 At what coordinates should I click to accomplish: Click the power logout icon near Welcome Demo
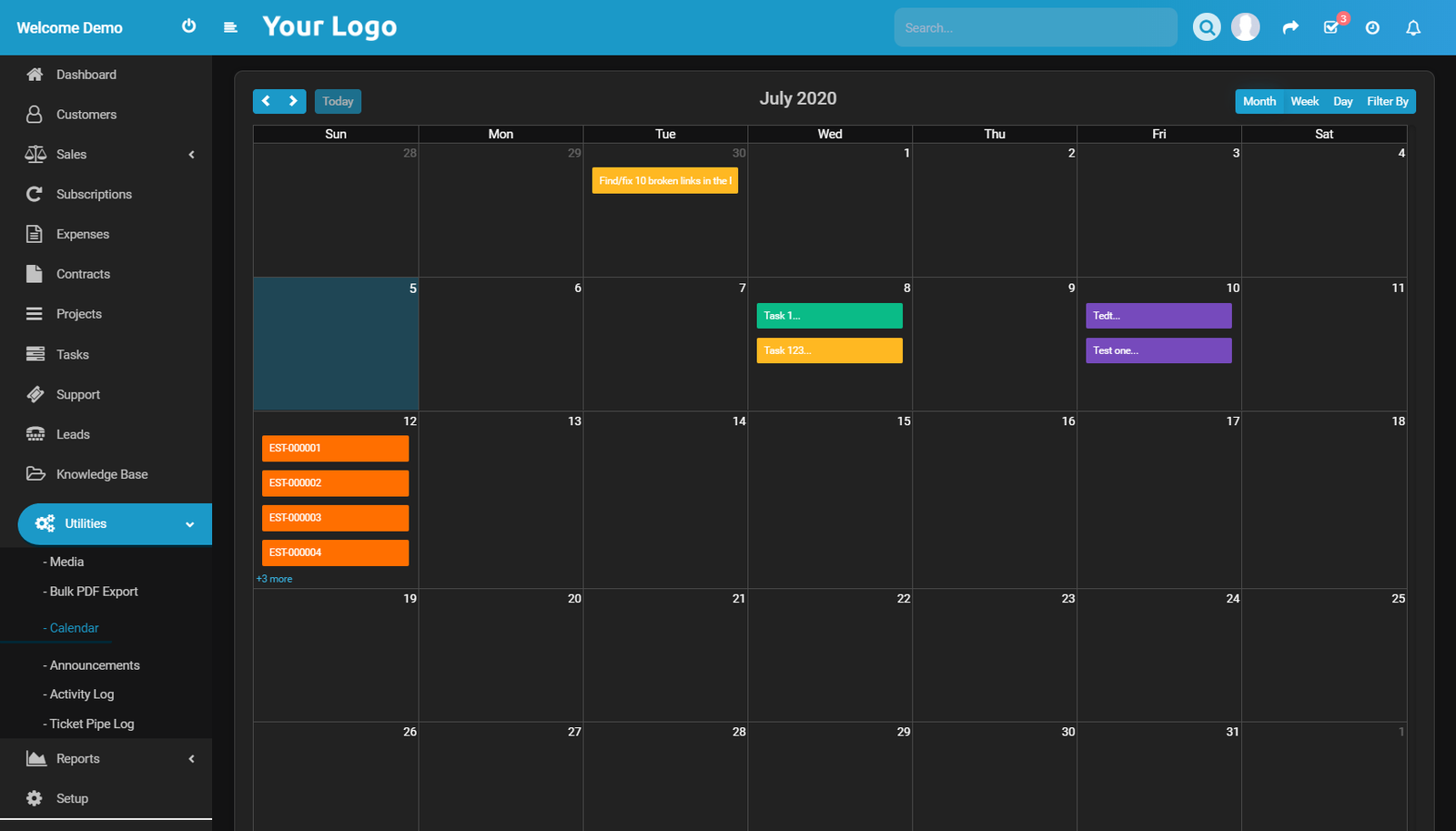(188, 26)
